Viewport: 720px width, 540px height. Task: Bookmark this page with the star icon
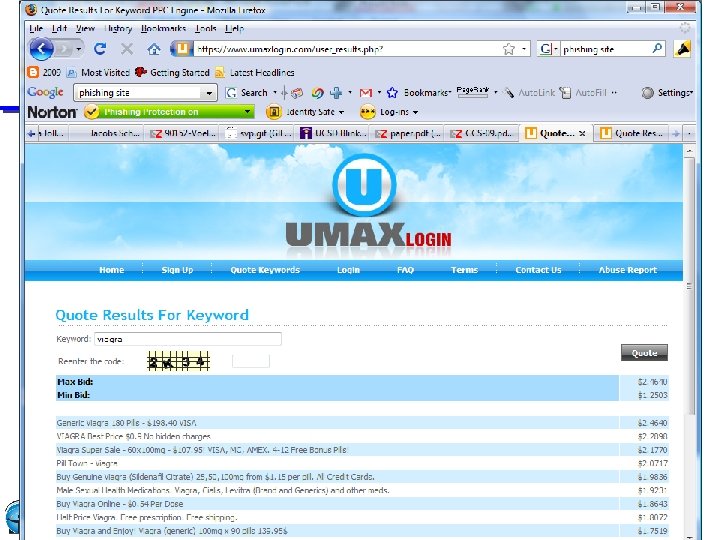[x=509, y=49]
